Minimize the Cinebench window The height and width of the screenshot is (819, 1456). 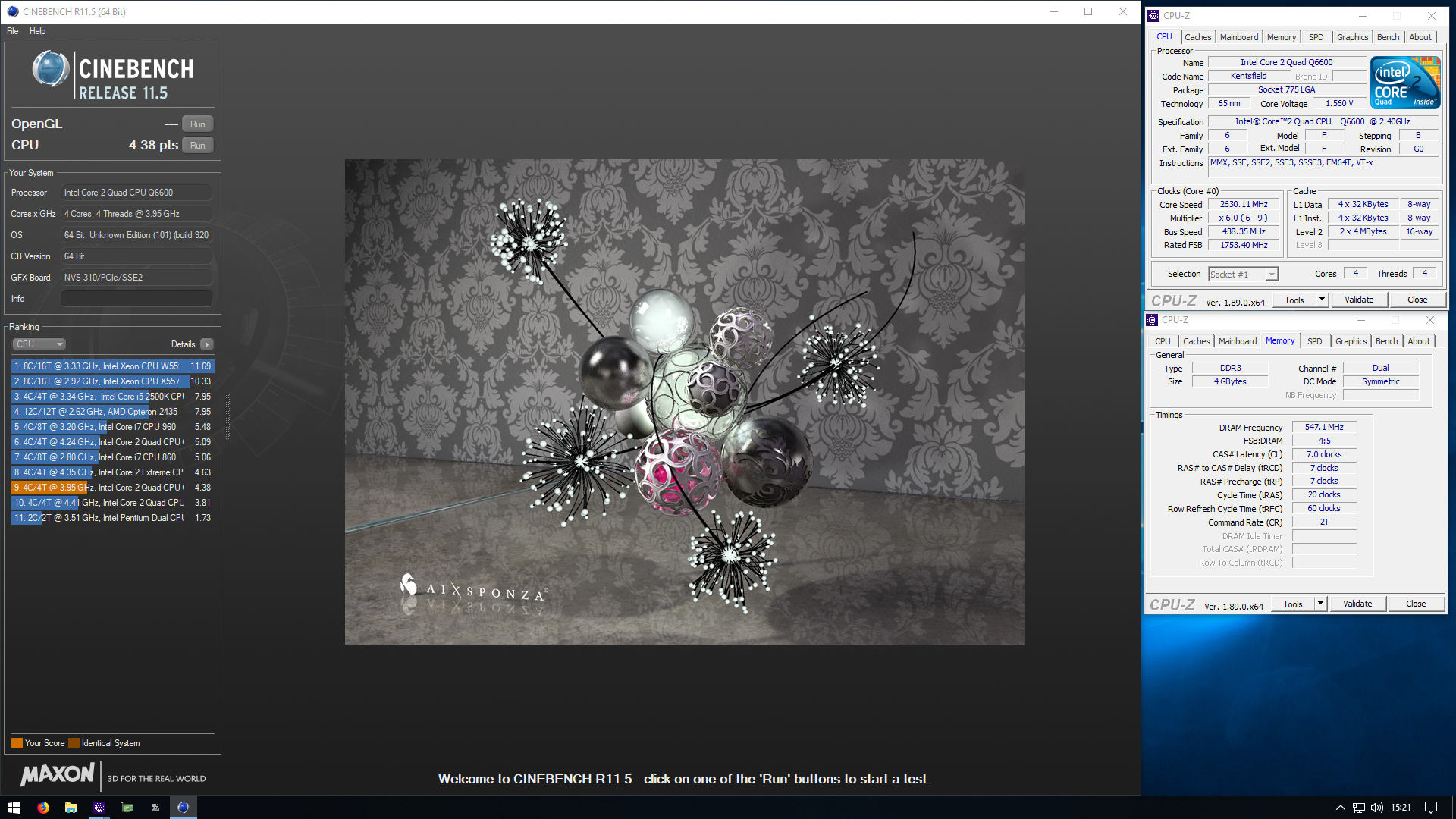pos(1053,11)
